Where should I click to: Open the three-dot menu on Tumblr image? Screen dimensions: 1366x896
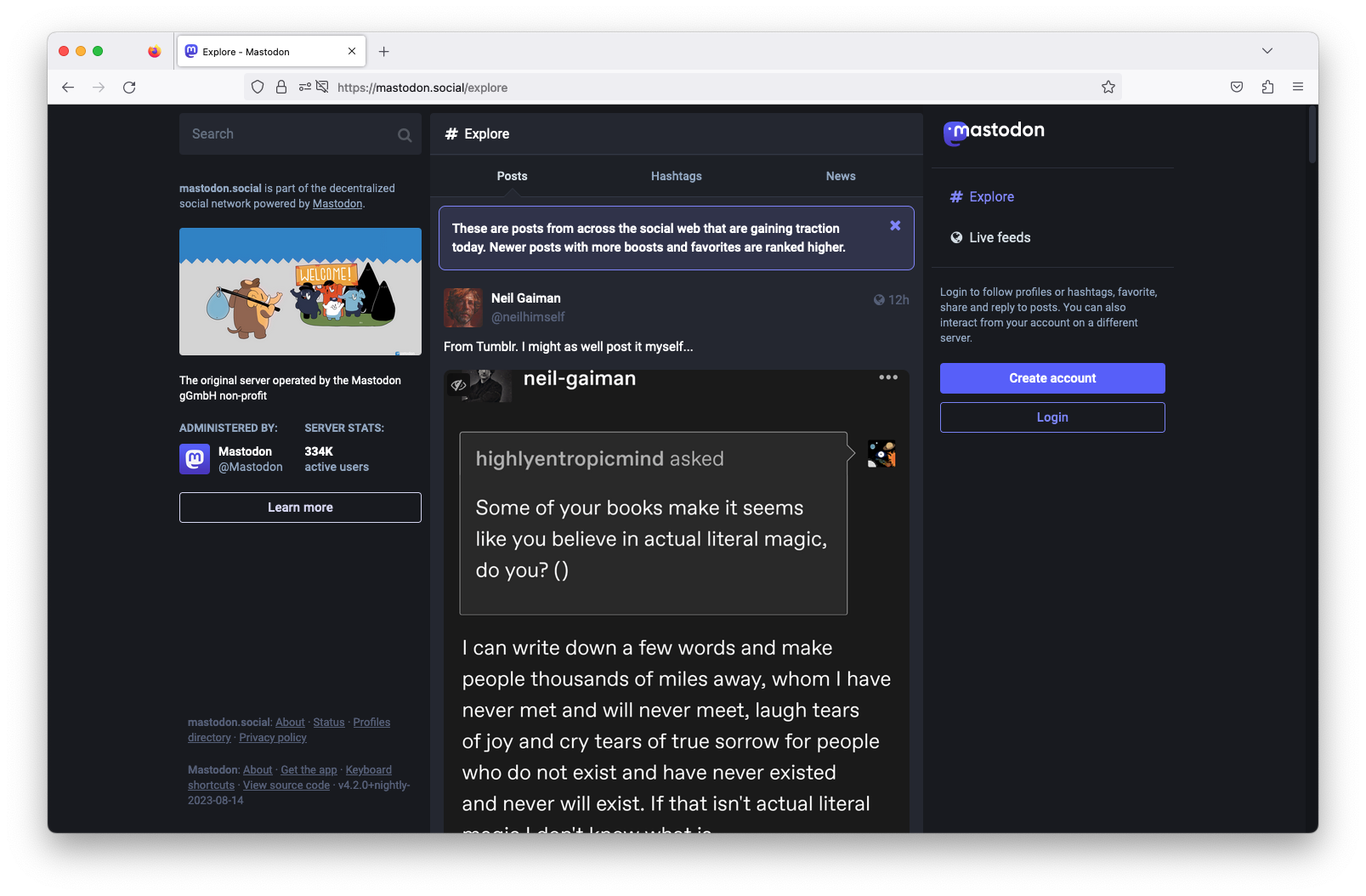888,377
